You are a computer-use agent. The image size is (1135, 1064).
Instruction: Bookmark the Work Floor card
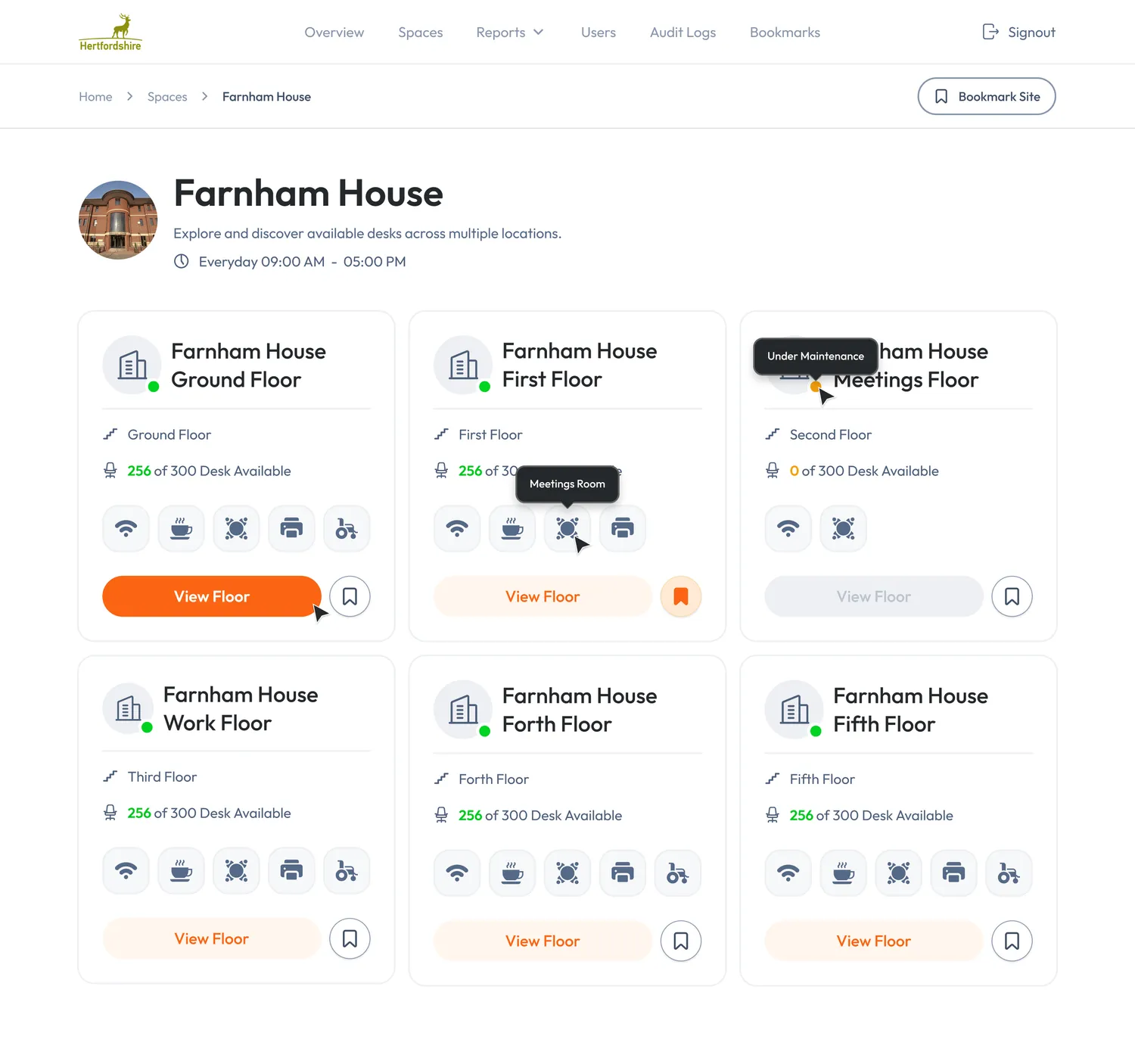point(350,938)
